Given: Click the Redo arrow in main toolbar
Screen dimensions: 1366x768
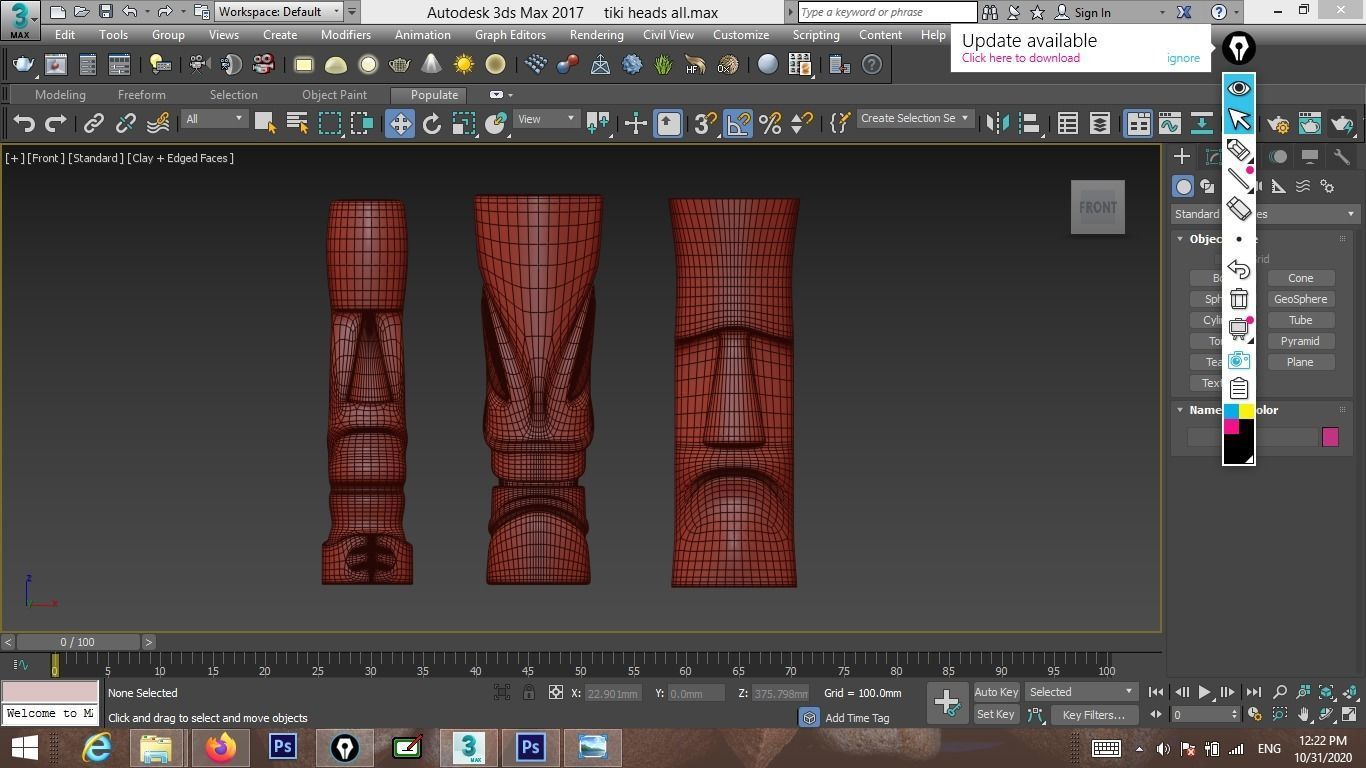Looking at the screenshot, I should [56, 123].
